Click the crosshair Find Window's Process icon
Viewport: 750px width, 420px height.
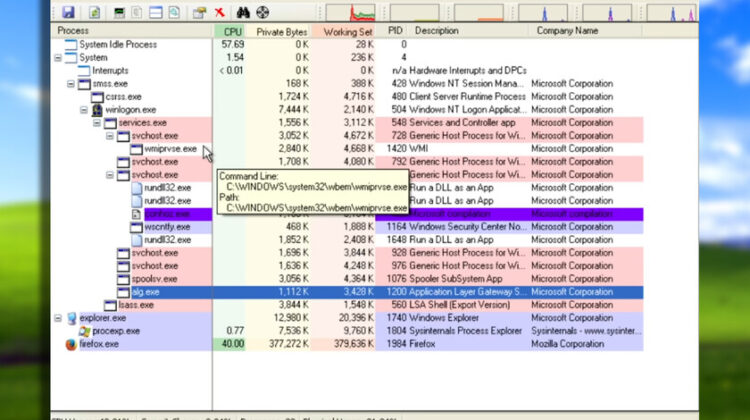263,12
